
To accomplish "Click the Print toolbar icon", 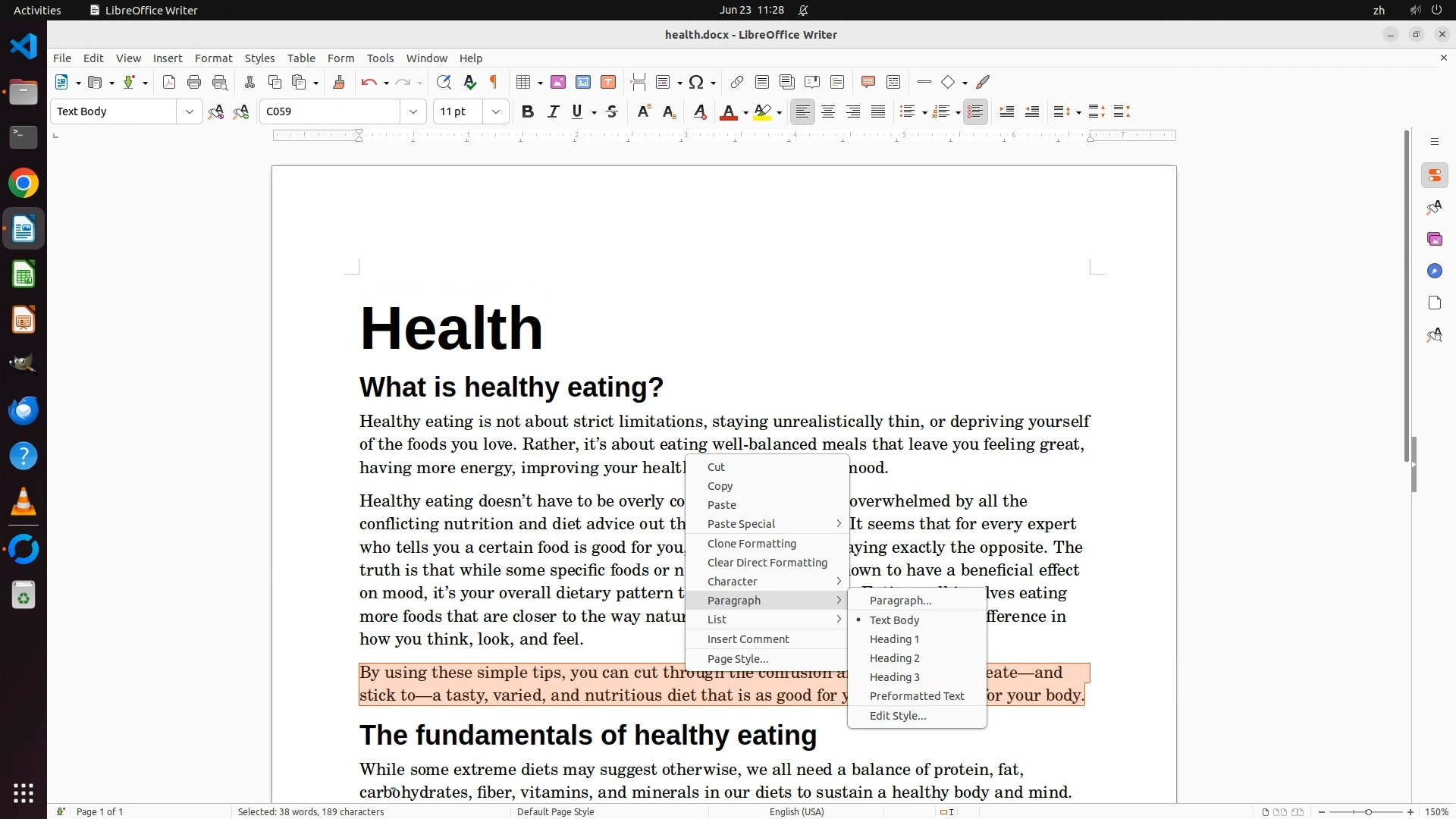I will (x=194, y=83).
